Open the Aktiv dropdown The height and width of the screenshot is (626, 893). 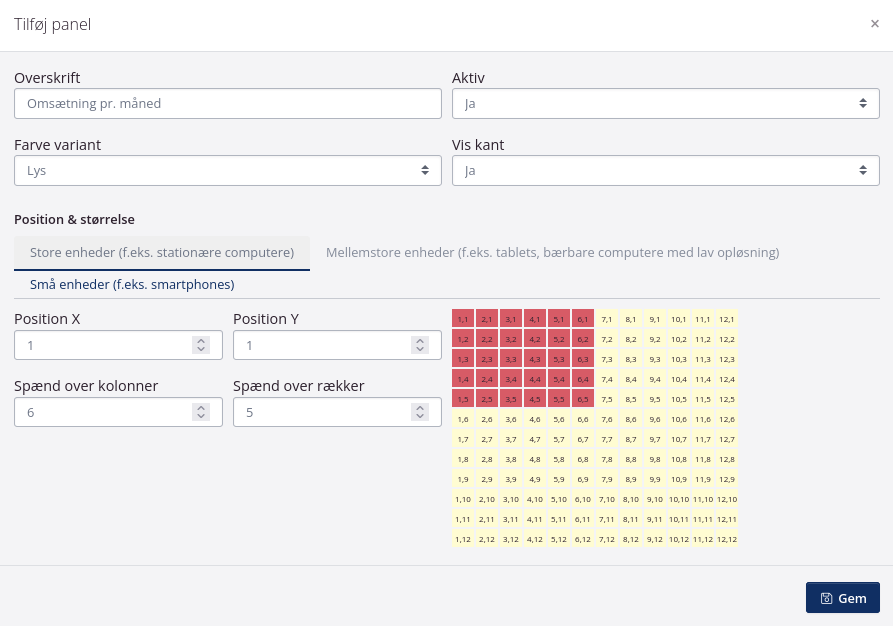click(x=665, y=104)
